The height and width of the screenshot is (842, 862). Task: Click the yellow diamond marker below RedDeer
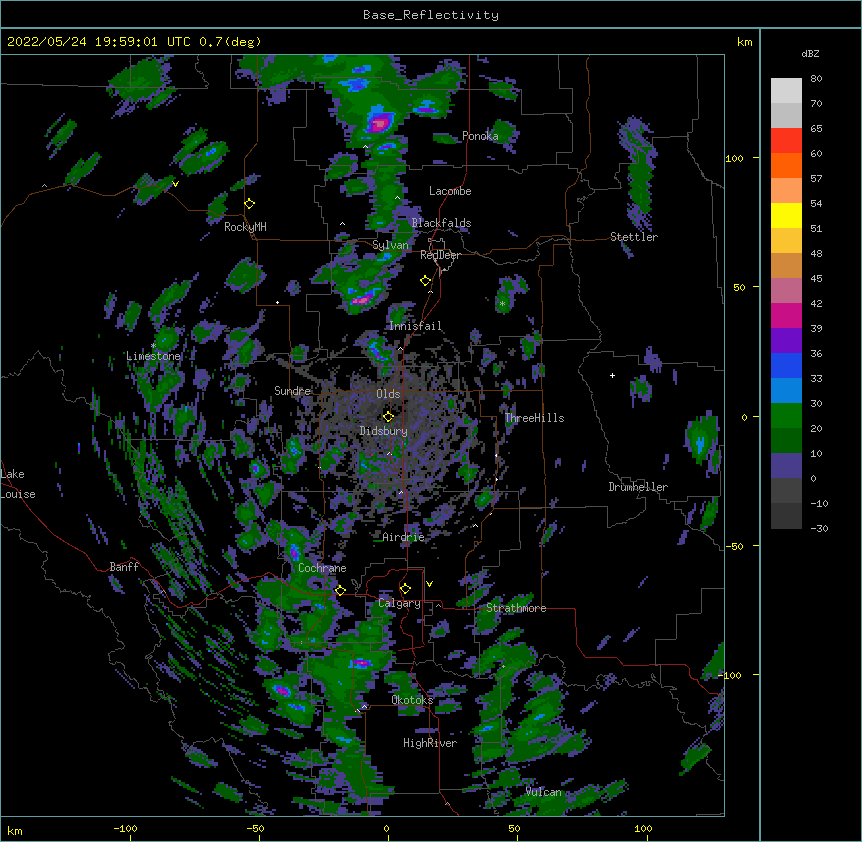coord(426,281)
